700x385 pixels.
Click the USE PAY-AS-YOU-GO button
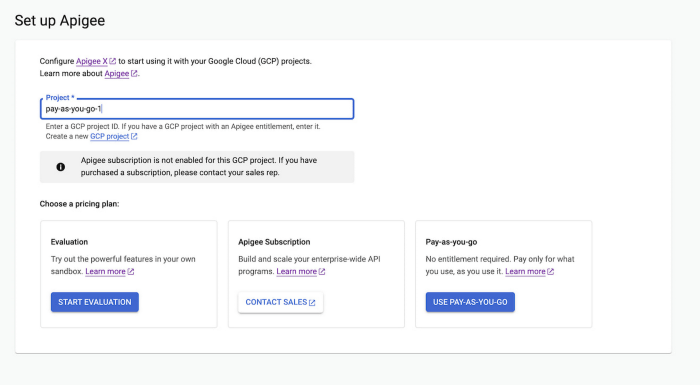(x=470, y=302)
